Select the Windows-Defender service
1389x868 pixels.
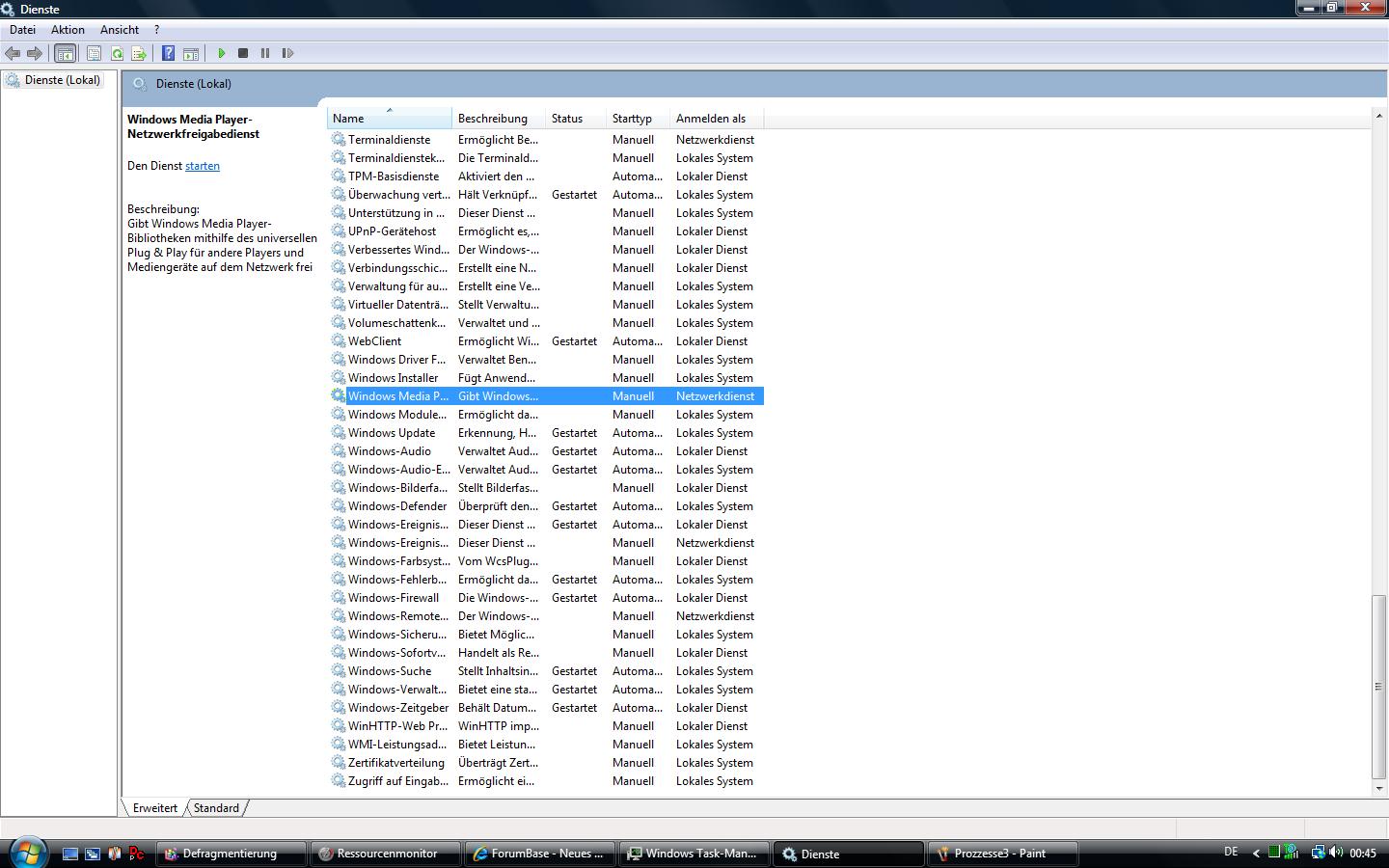tap(546, 506)
